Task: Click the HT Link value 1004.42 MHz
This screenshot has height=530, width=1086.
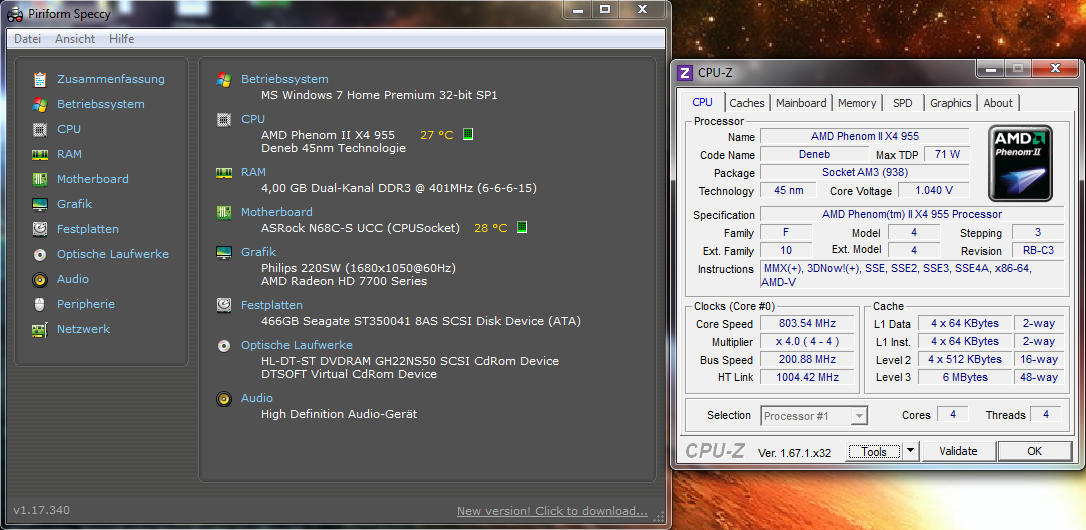Action: 809,378
